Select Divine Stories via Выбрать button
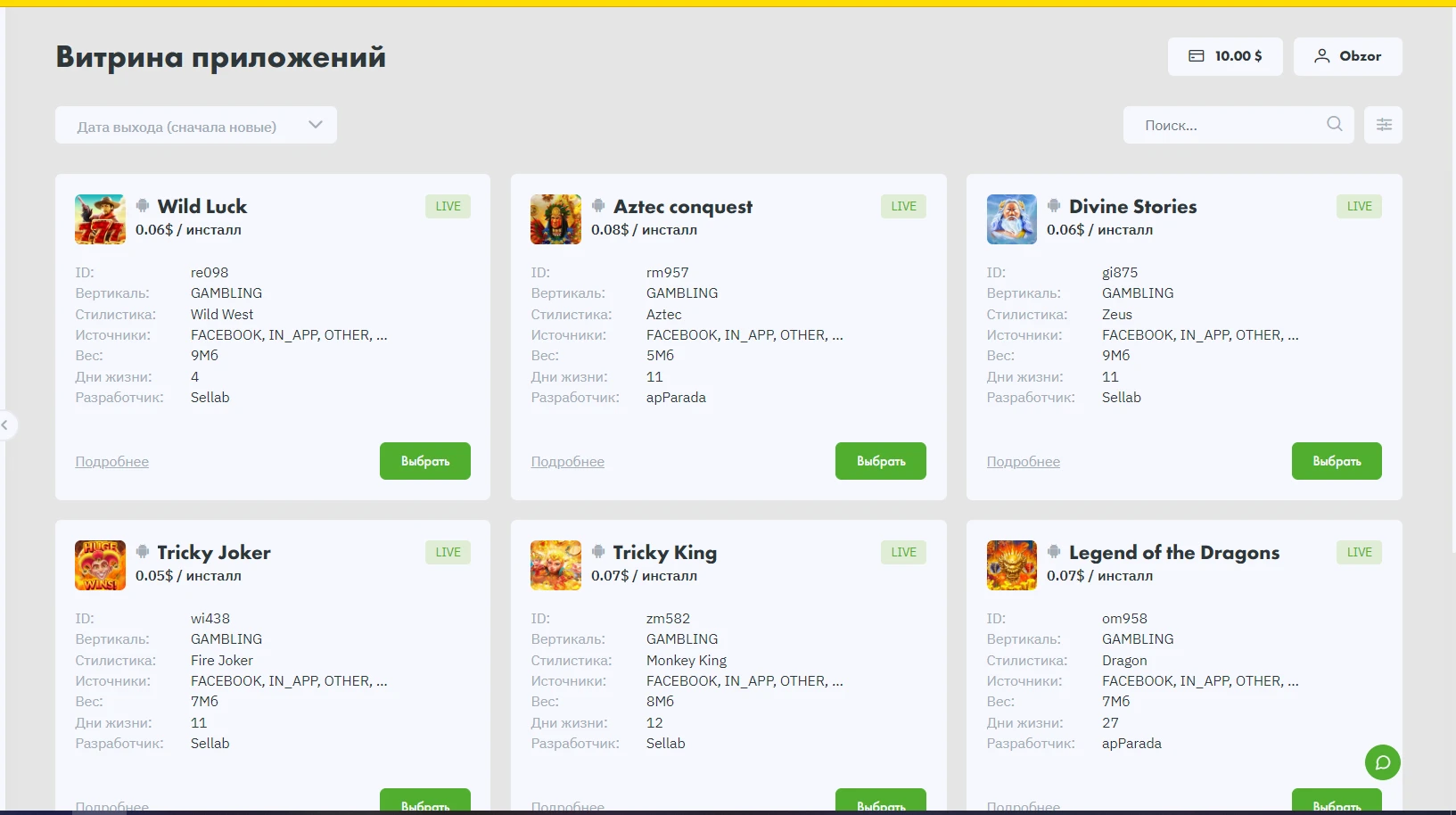The height and width of the screenshot is (815, 1456). tap(1337, 461)
